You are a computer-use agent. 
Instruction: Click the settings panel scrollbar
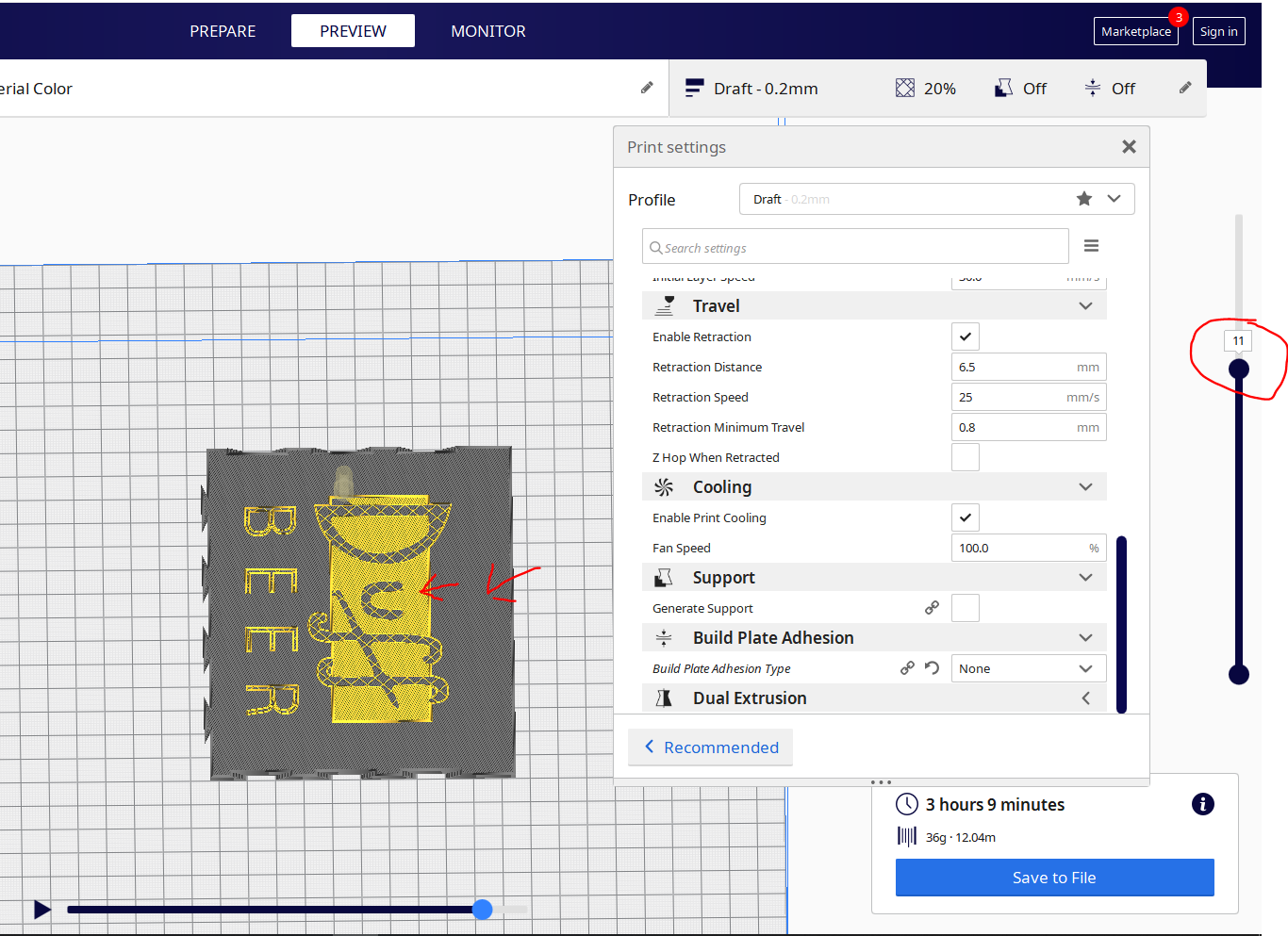(x=1121, y=624)
